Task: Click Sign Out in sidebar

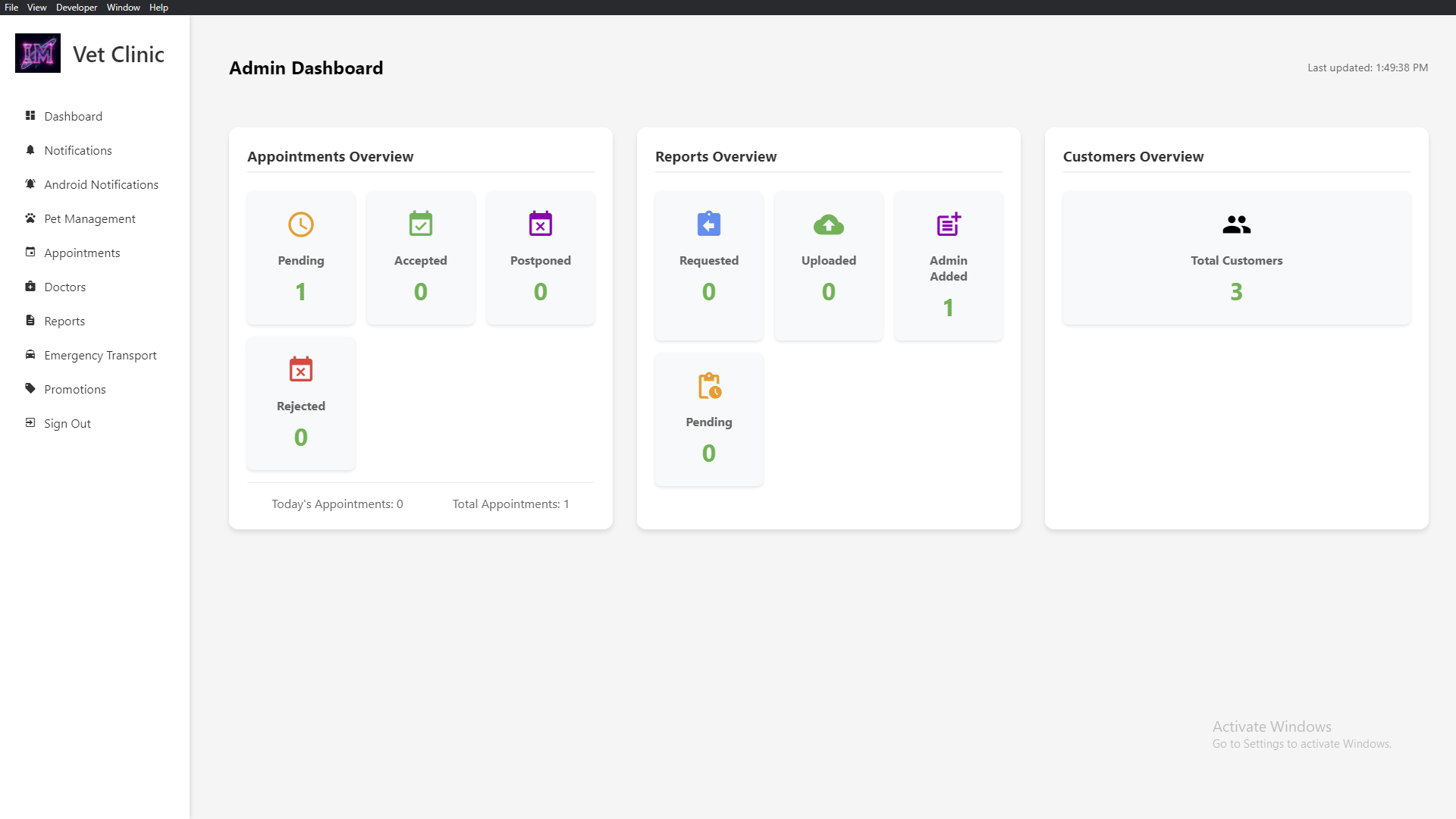Action: click(x=67, y=424)
